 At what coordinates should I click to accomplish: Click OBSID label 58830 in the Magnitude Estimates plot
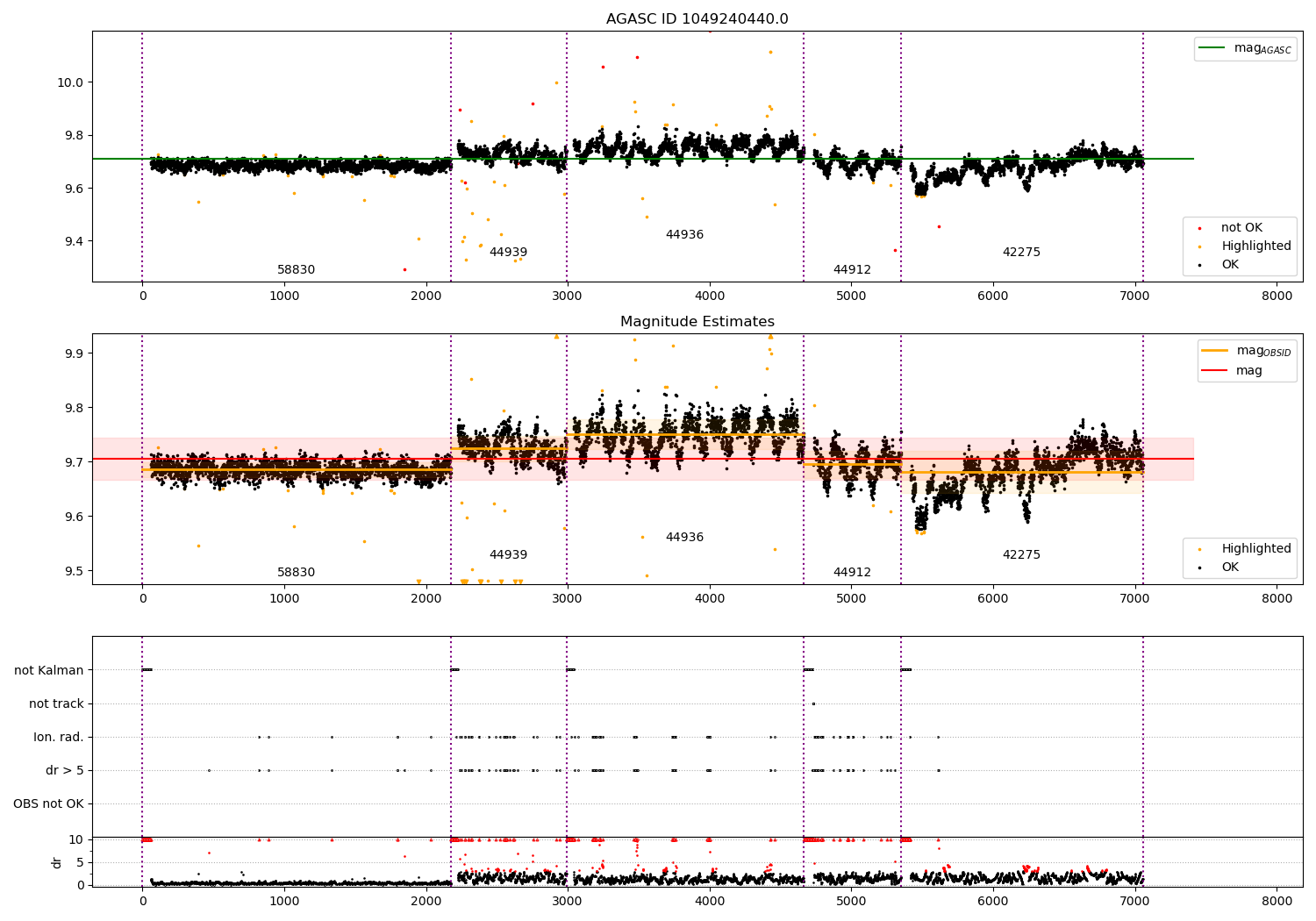coord(297,573)
